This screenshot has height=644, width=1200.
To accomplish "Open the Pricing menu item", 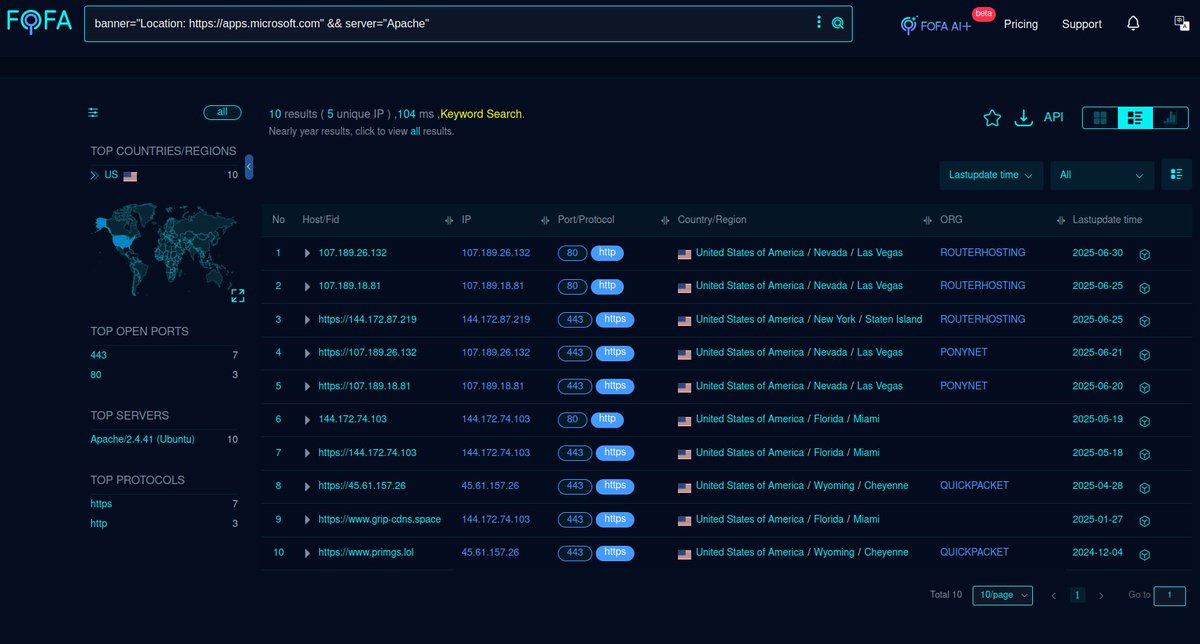I will tap(1020, 23).
